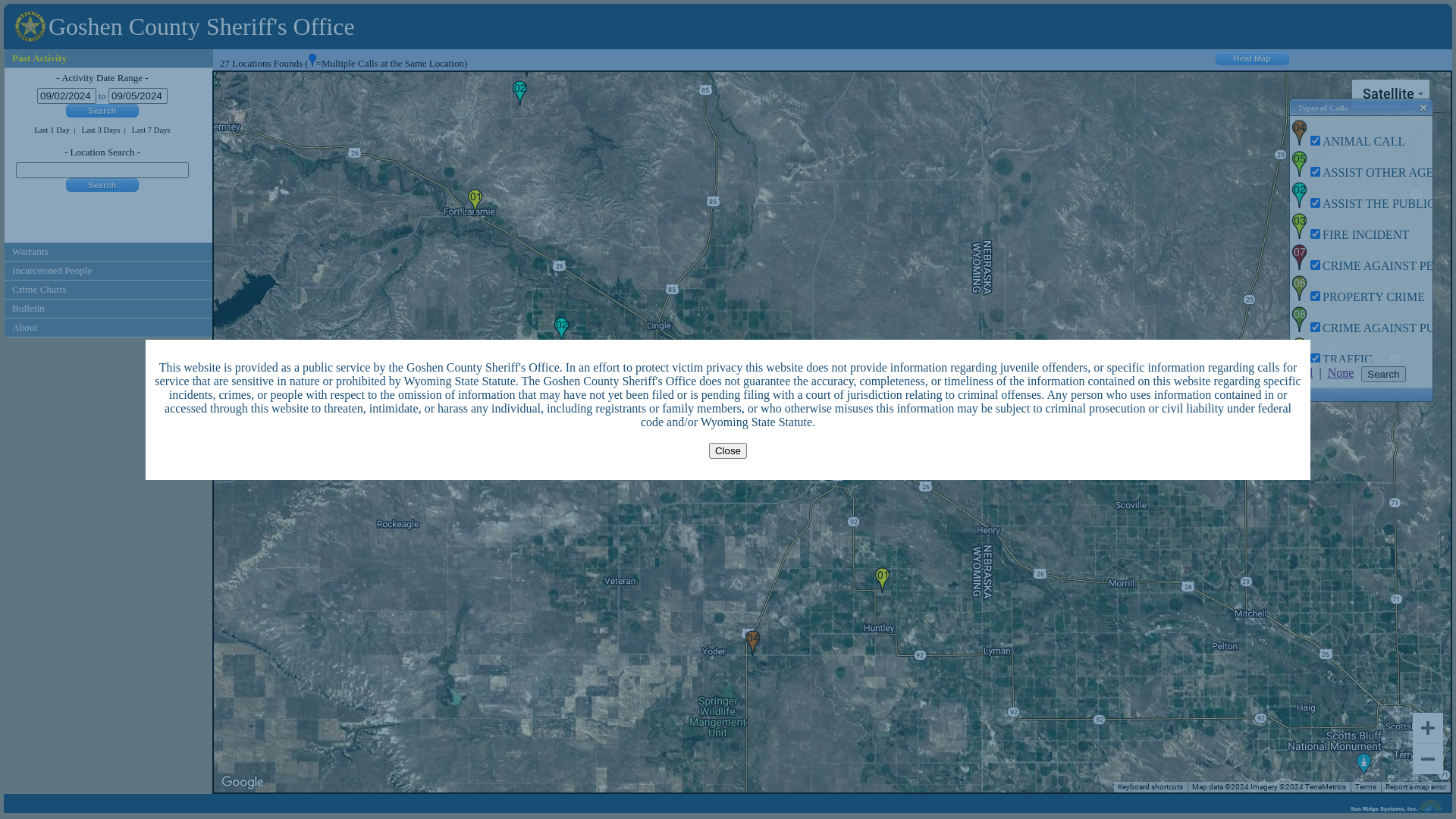This screenshot has width=1456, height=819.
Task: Click the Assist Other Agency 05 pin icon
Action: pos(1299,165)
